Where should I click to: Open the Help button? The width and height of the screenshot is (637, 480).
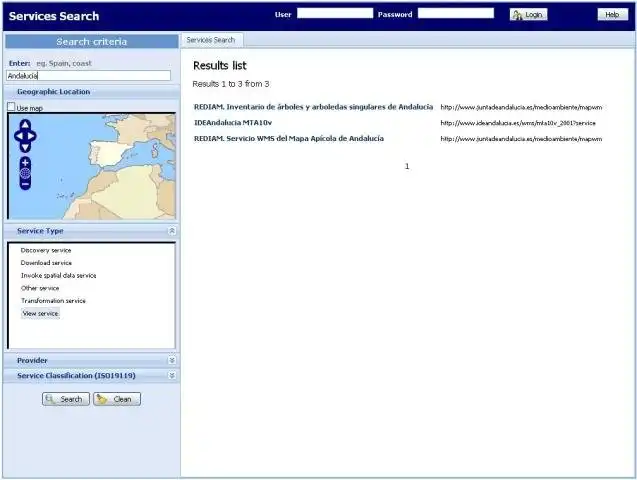tap(612, 15)
